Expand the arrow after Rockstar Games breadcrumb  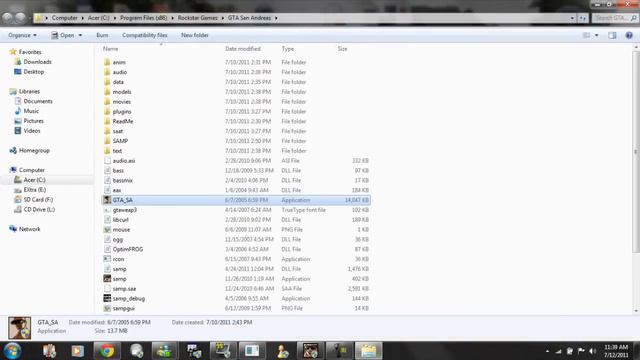[x=223, y=18]
